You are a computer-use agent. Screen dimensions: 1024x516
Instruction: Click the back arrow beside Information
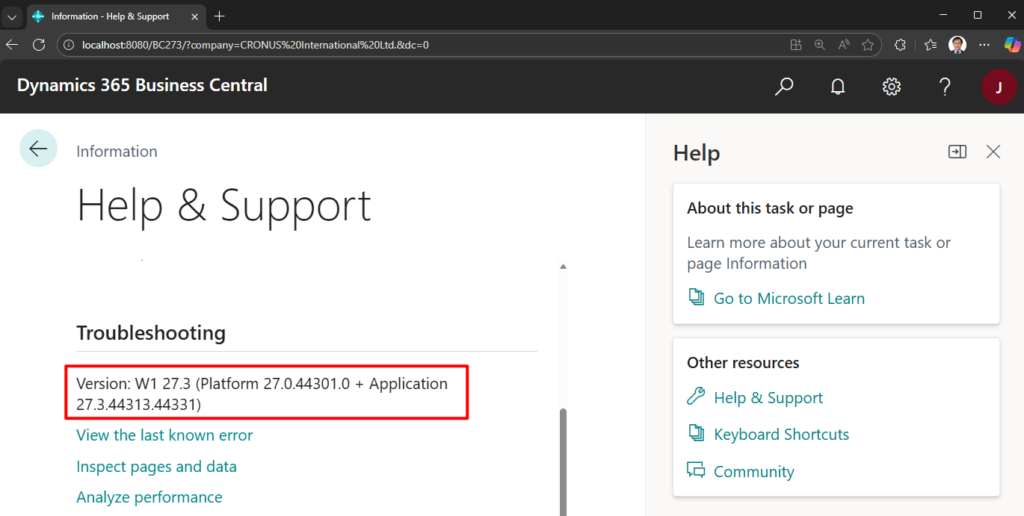(38, 149)
